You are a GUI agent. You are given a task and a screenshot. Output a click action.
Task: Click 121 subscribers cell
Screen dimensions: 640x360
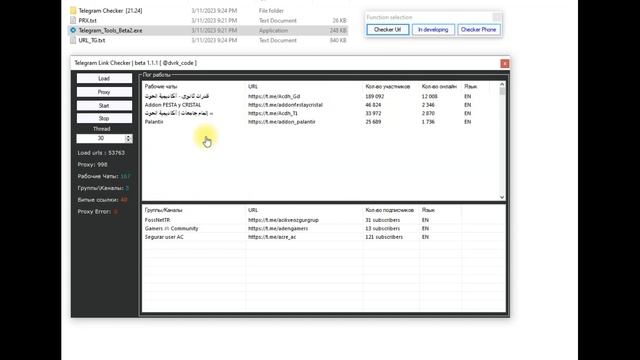pyautogui.click(x=384, y=237)
